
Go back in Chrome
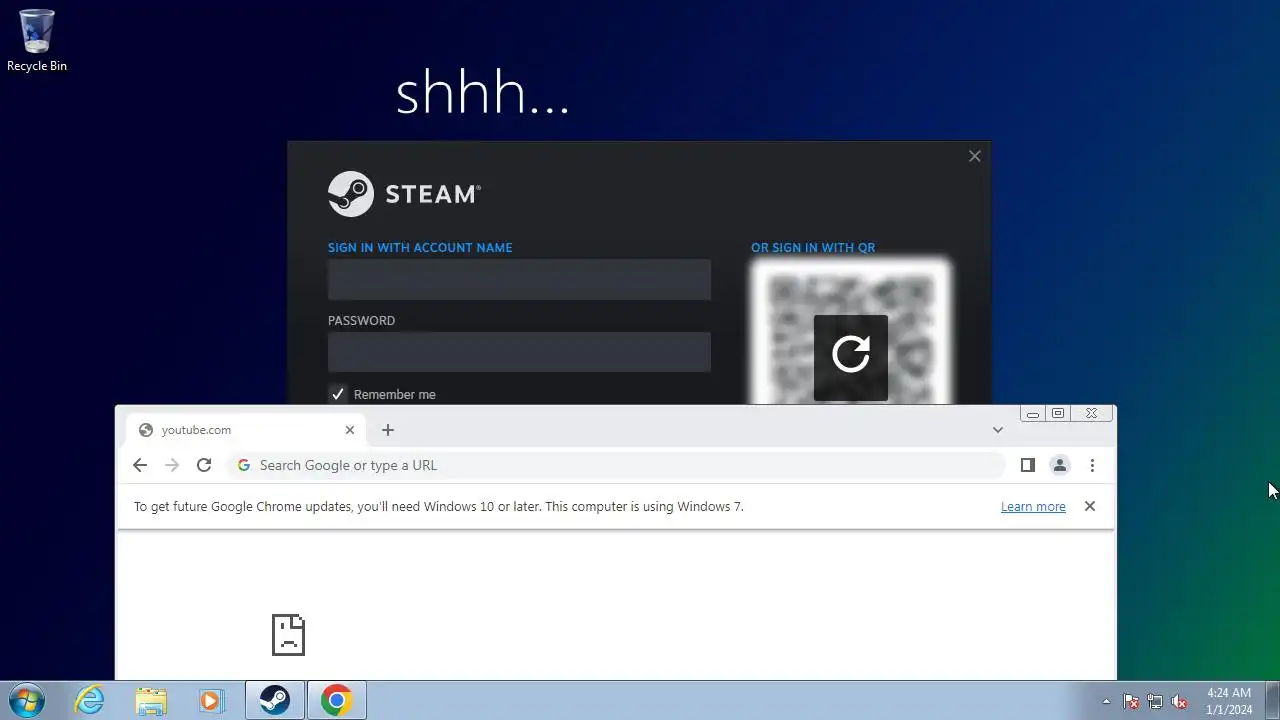140,465
